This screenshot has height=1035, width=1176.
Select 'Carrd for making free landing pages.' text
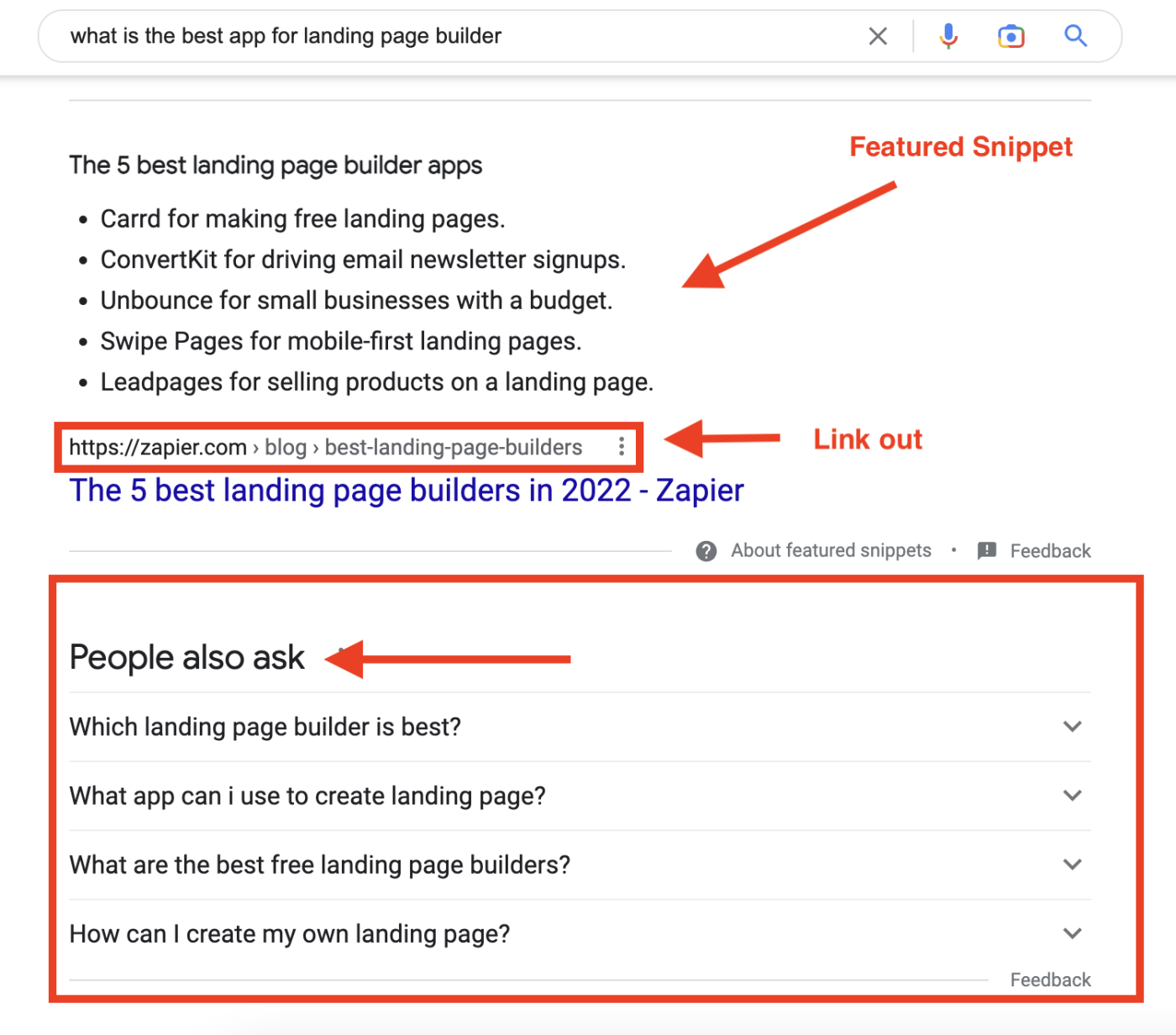[302, 219]
